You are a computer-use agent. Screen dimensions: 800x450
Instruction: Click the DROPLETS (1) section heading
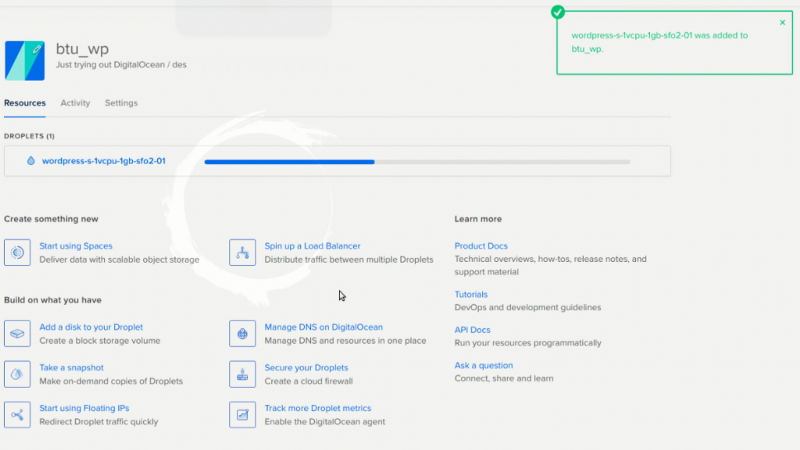click(x=29, y=136)
